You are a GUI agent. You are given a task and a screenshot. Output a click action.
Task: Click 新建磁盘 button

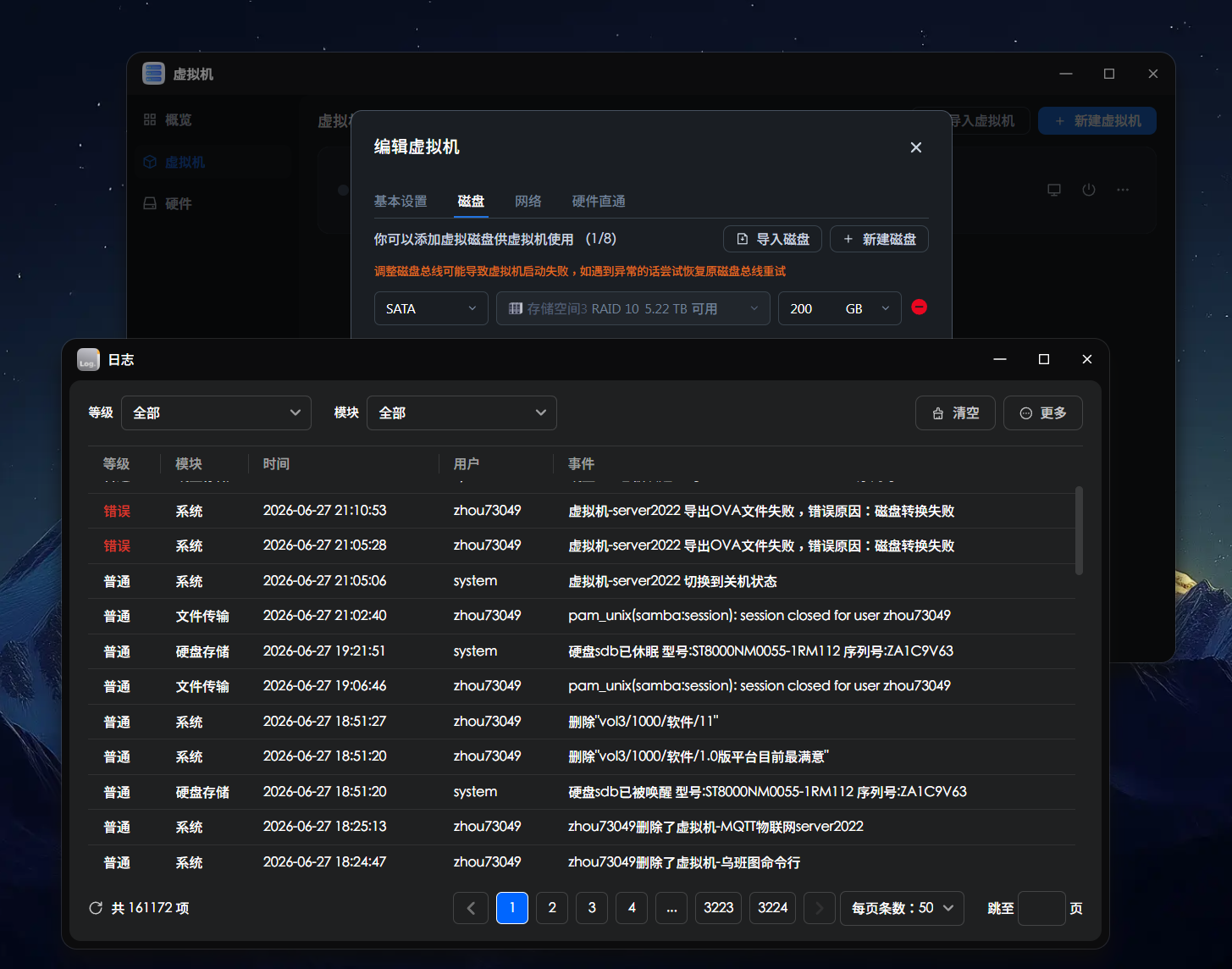coord(879,239)
